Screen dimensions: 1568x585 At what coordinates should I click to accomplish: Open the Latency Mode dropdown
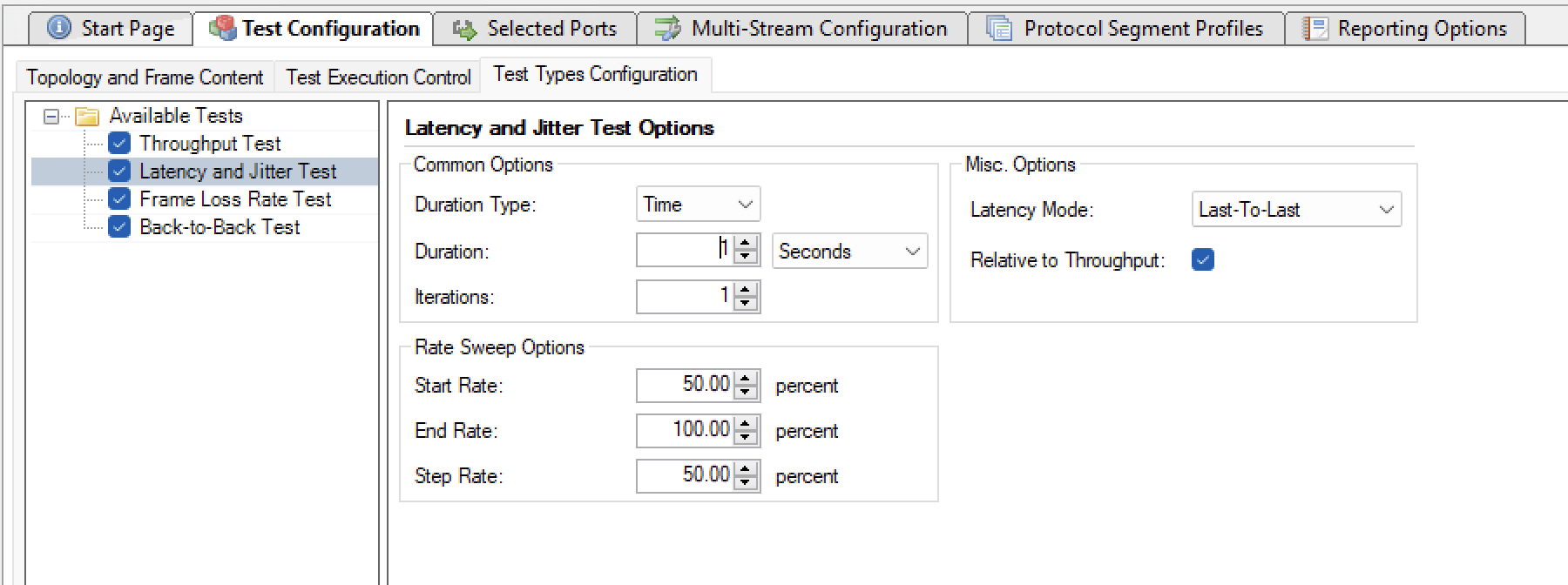click(1296, 210)
